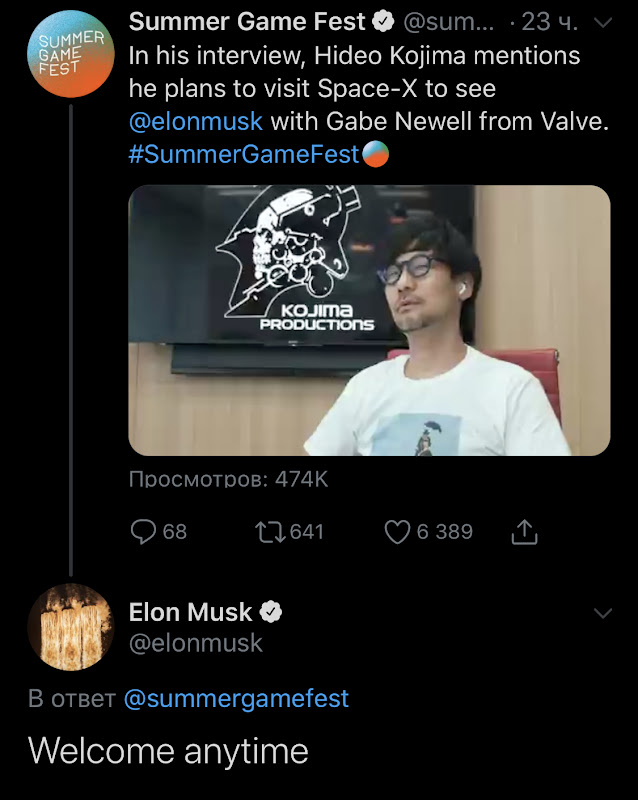Screen dimensions: 638x800
Task: Click the @elonmusk handle under Elon Musk's name
Action: 196,643
